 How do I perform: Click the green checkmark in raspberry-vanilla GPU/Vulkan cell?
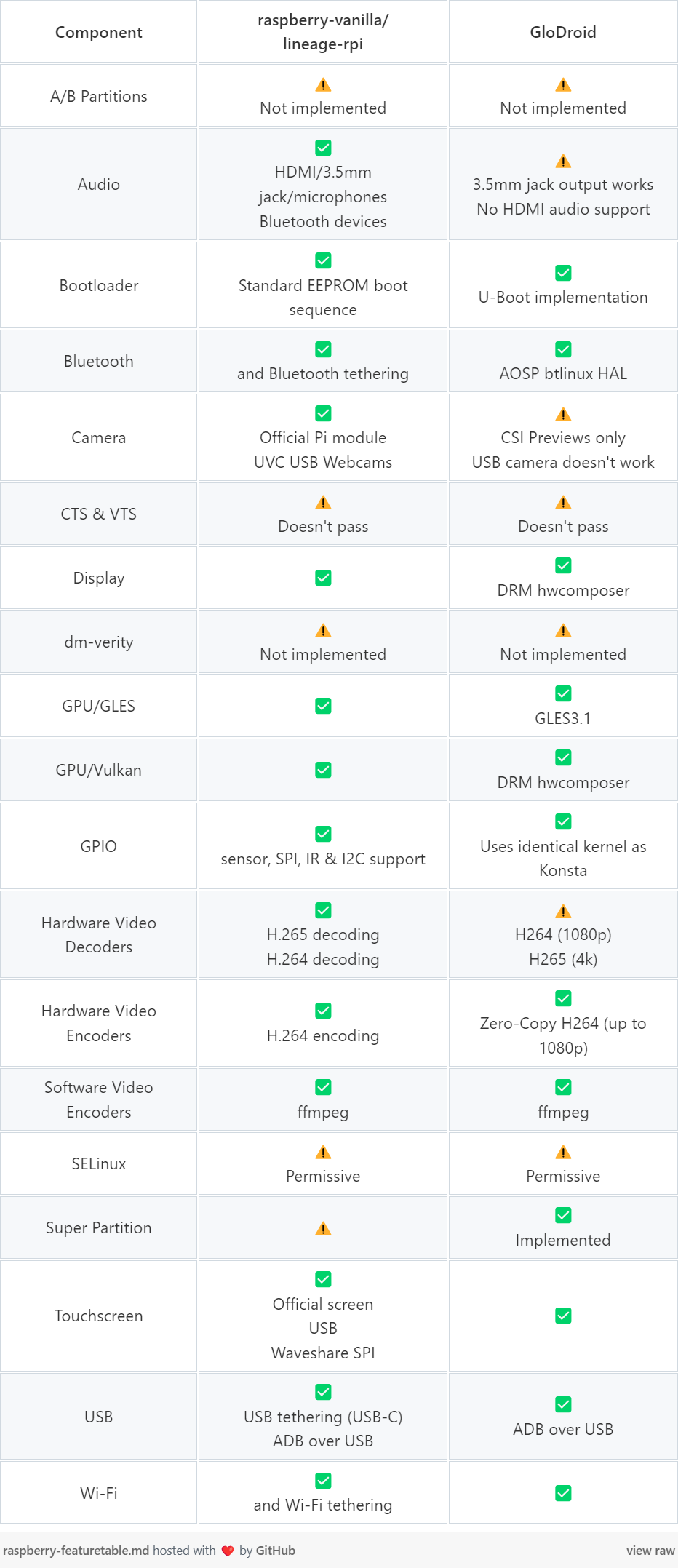(323, 770)
